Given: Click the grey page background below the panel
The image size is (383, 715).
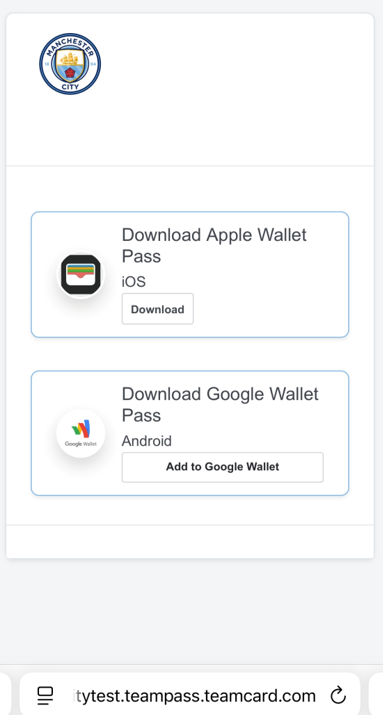Looking at the screenshot, I should (x=190, y=611).
